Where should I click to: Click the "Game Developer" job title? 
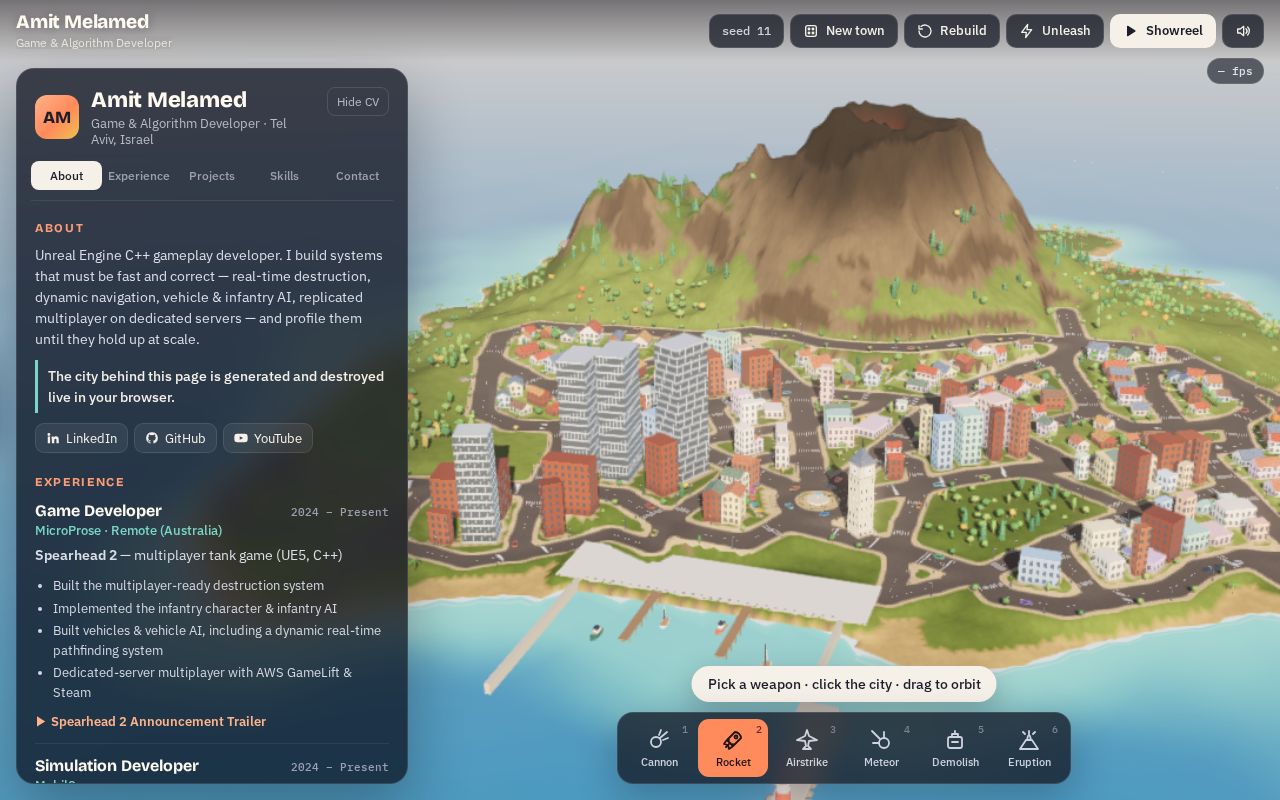[98, 510]
